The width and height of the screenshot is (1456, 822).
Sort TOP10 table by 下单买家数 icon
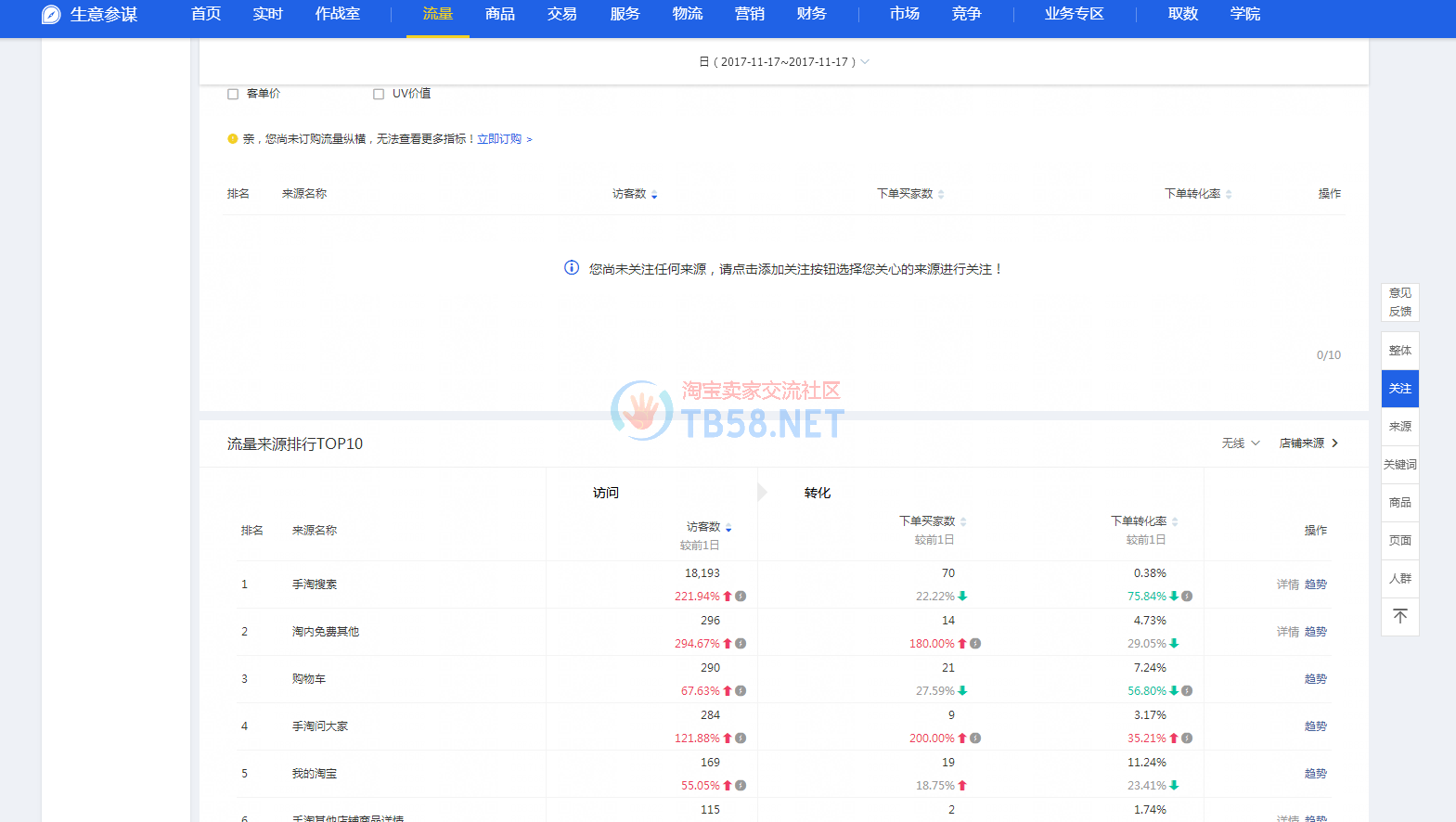[963, 521]
